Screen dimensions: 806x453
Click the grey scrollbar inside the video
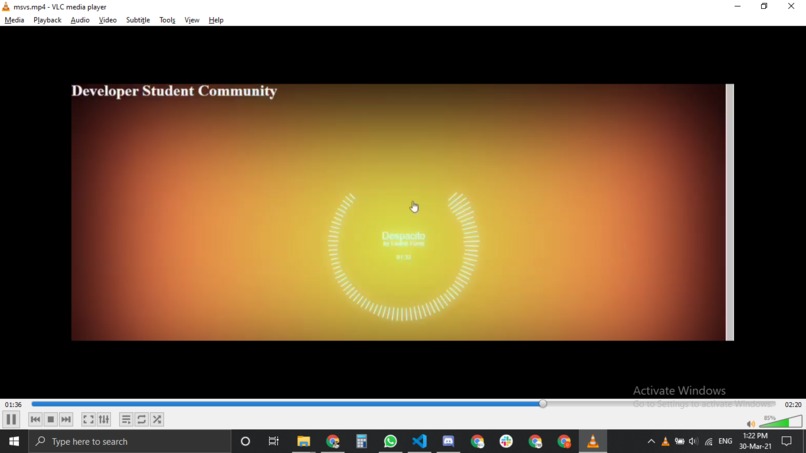729,212
